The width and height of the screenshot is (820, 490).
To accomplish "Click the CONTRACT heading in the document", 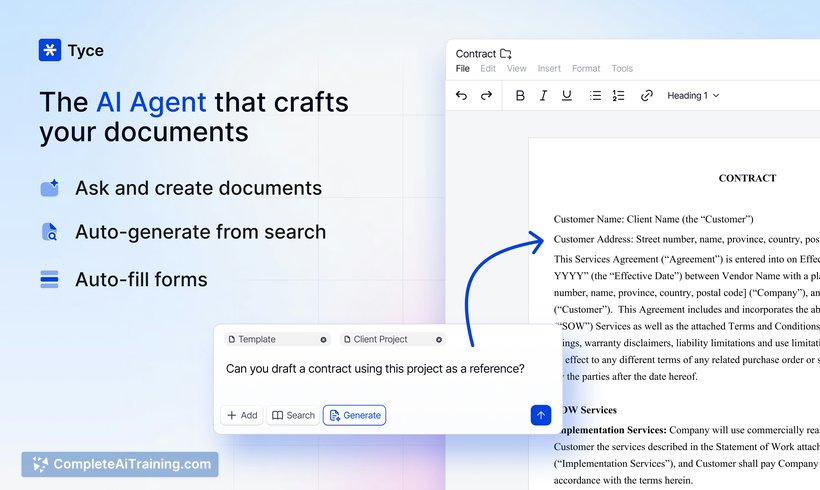I will (747, 178).
